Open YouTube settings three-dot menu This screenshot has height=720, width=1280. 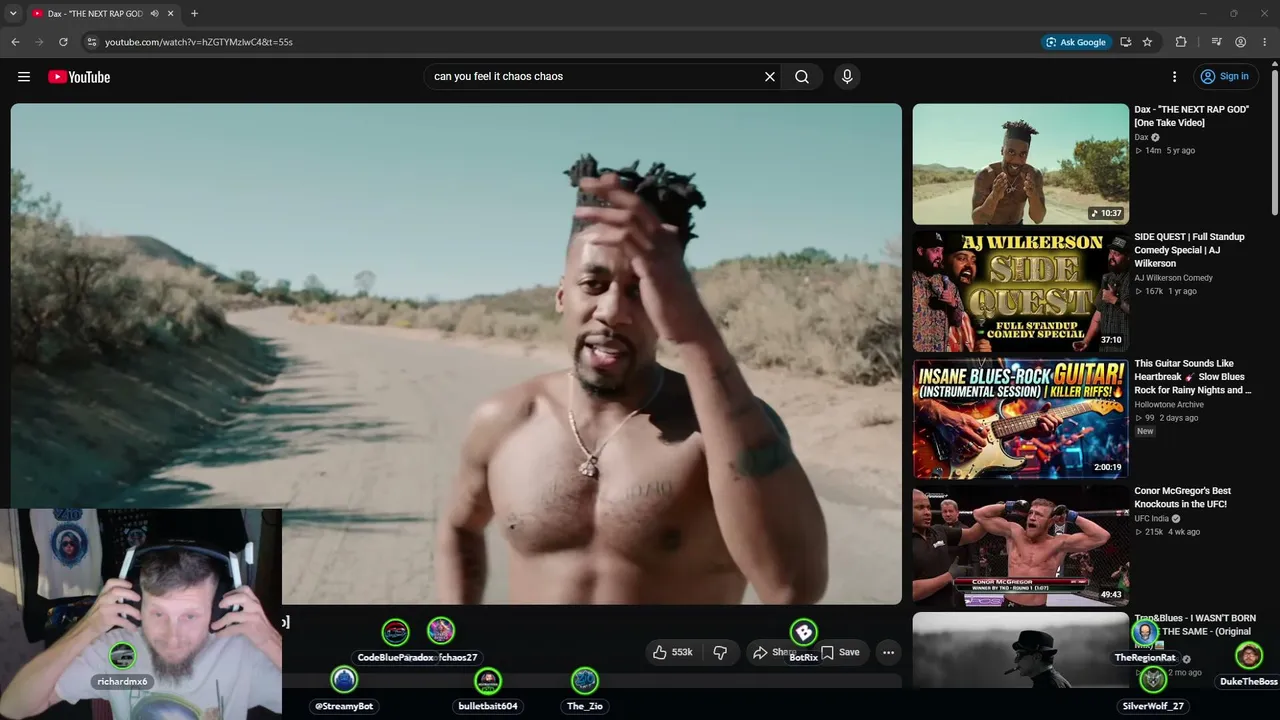(1175, 77)
